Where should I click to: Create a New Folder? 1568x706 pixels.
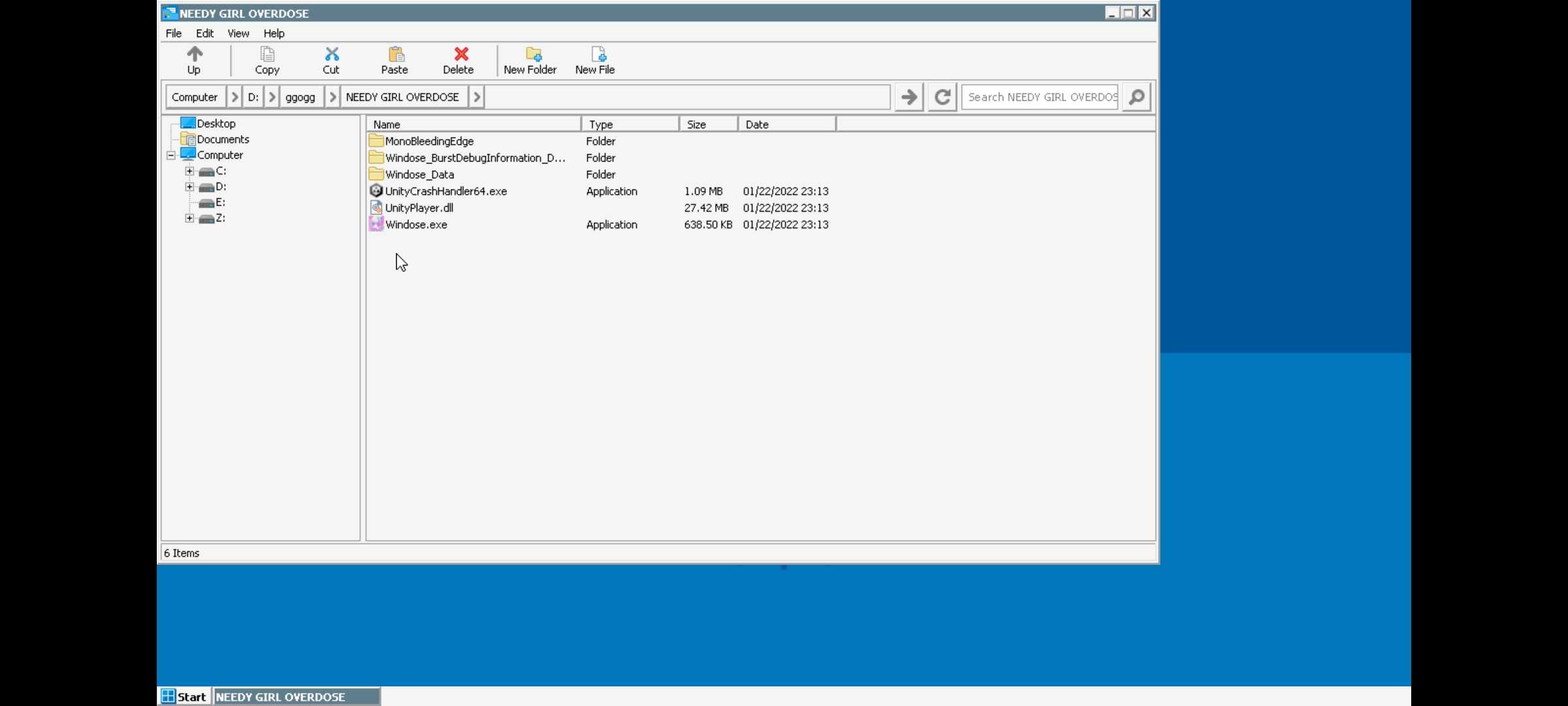[530, 60]
